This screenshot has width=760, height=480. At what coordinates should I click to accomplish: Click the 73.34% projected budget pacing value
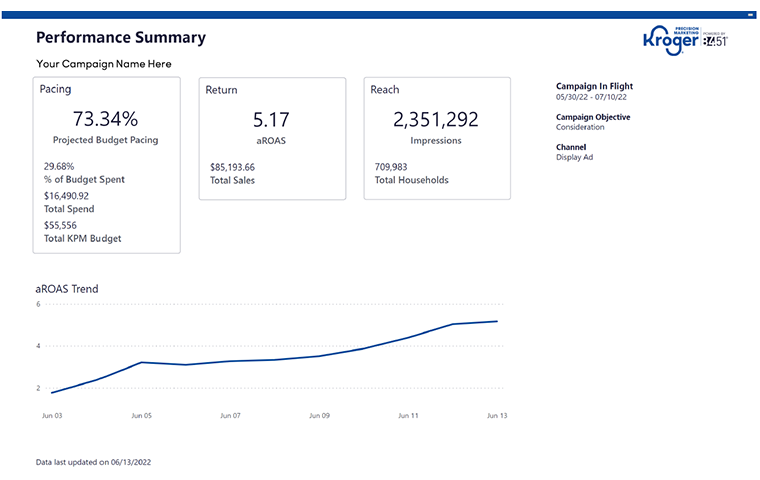click(x=105, y=119)
